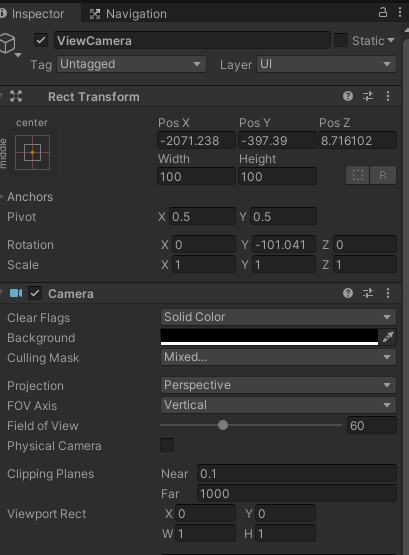Viewport: 409px width, 555px height.
Task: Open the Background color swatch picker
Action: tap(269, 337)
